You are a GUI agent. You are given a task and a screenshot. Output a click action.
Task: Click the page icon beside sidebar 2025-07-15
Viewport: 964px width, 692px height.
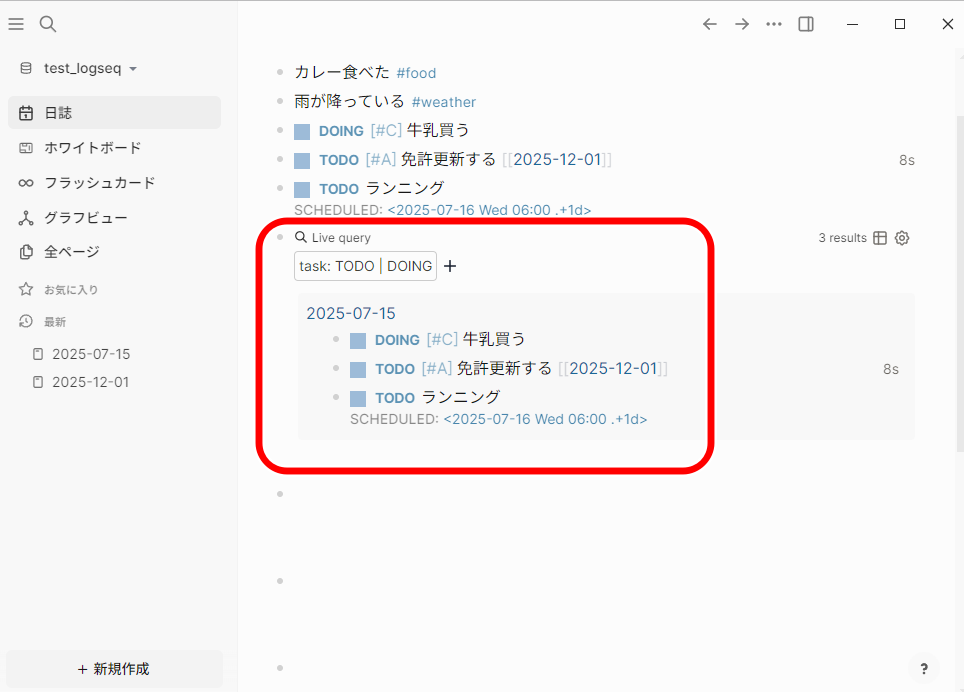point(38,354)
